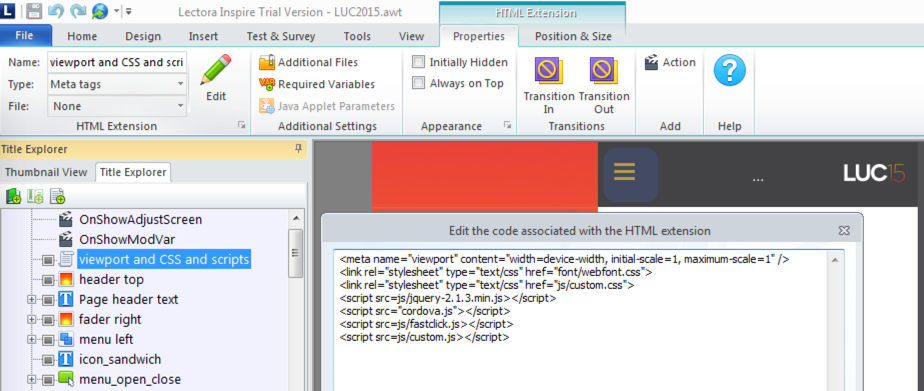Click the Transition Out button
This screenshot has width=924, height=391.
pyautogui.click(x=604, y=85)
